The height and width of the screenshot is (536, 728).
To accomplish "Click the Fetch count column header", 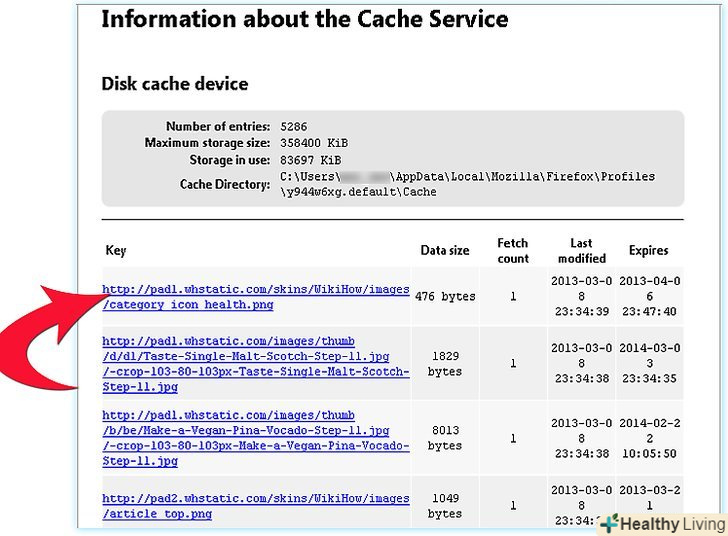I will point(513,251).
